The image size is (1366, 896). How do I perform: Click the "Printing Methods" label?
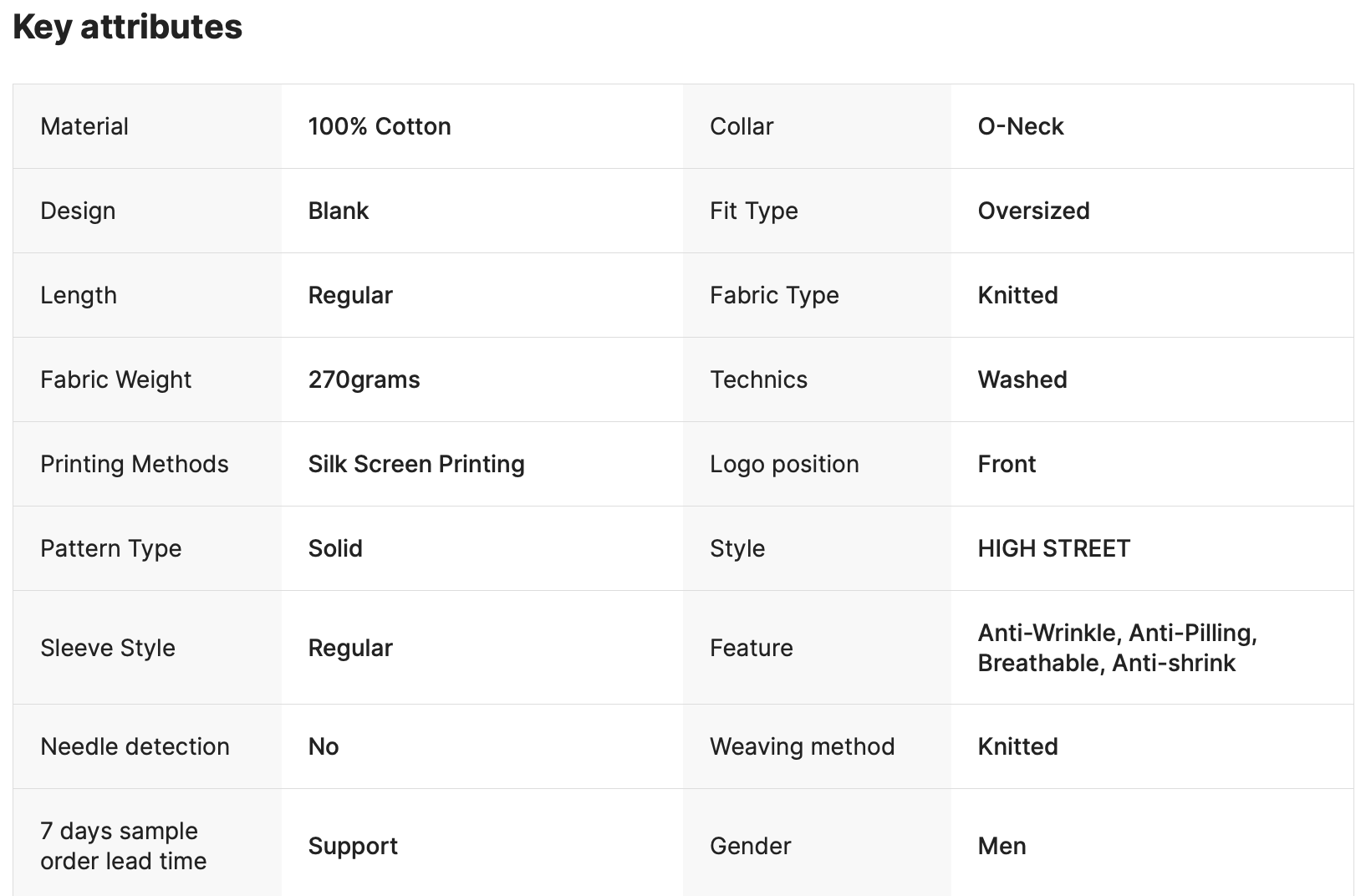point(135,464)
